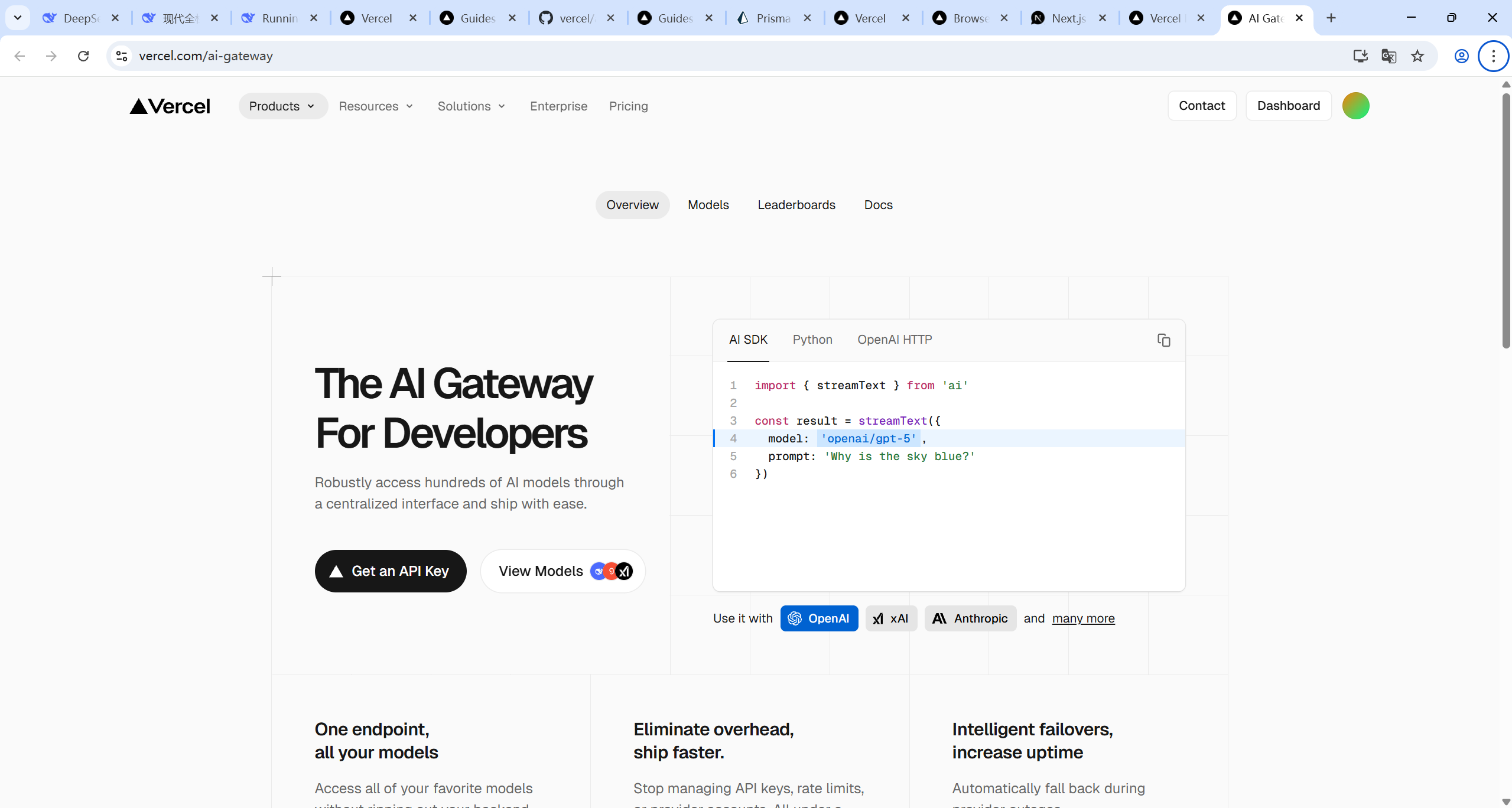Switch to the Next.js browser tab
The height and width of the screenshot is (808, 1512).
pyautogui.click(x=1068, y=18)
